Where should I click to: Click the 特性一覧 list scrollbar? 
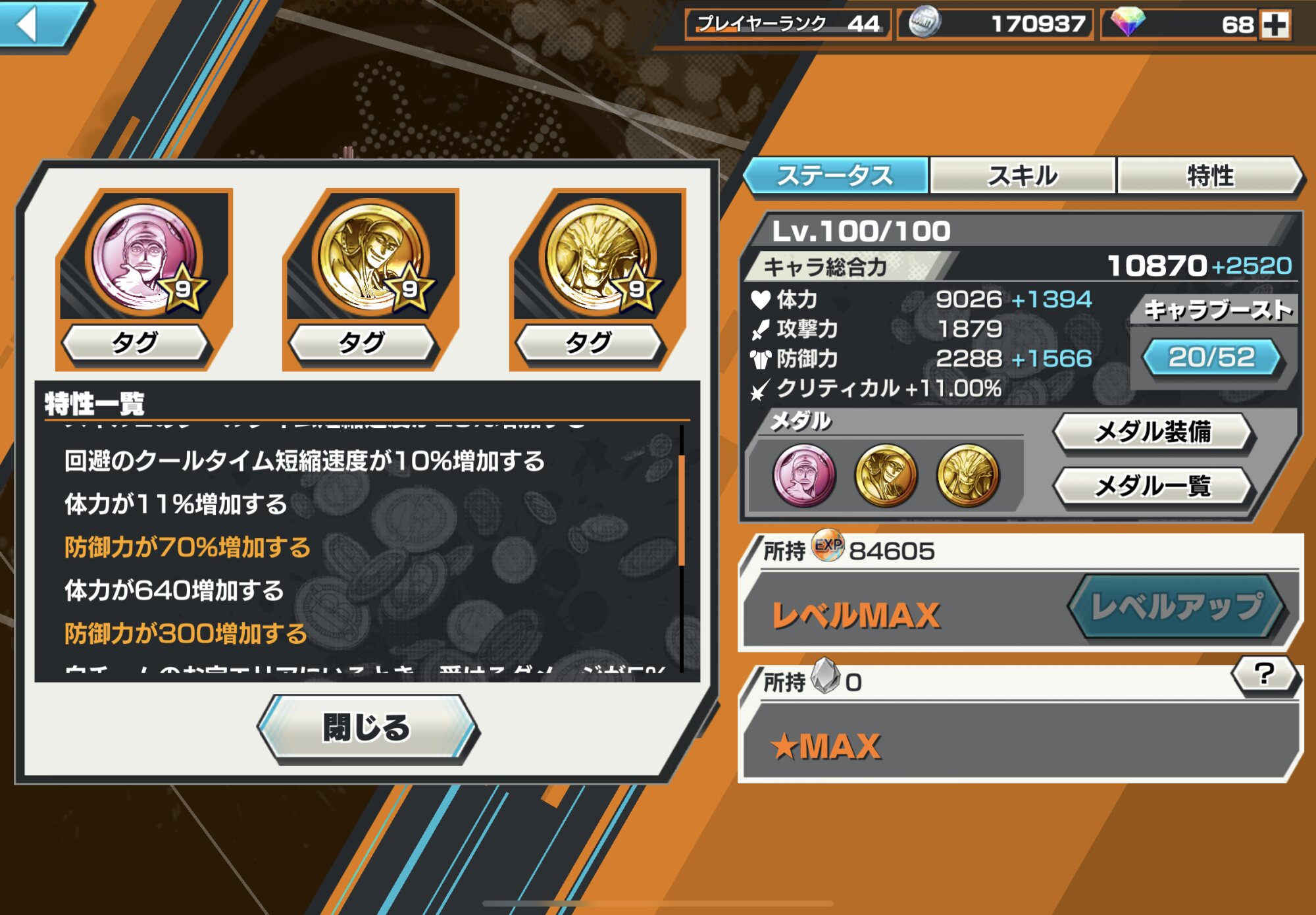tap(682, 510)
